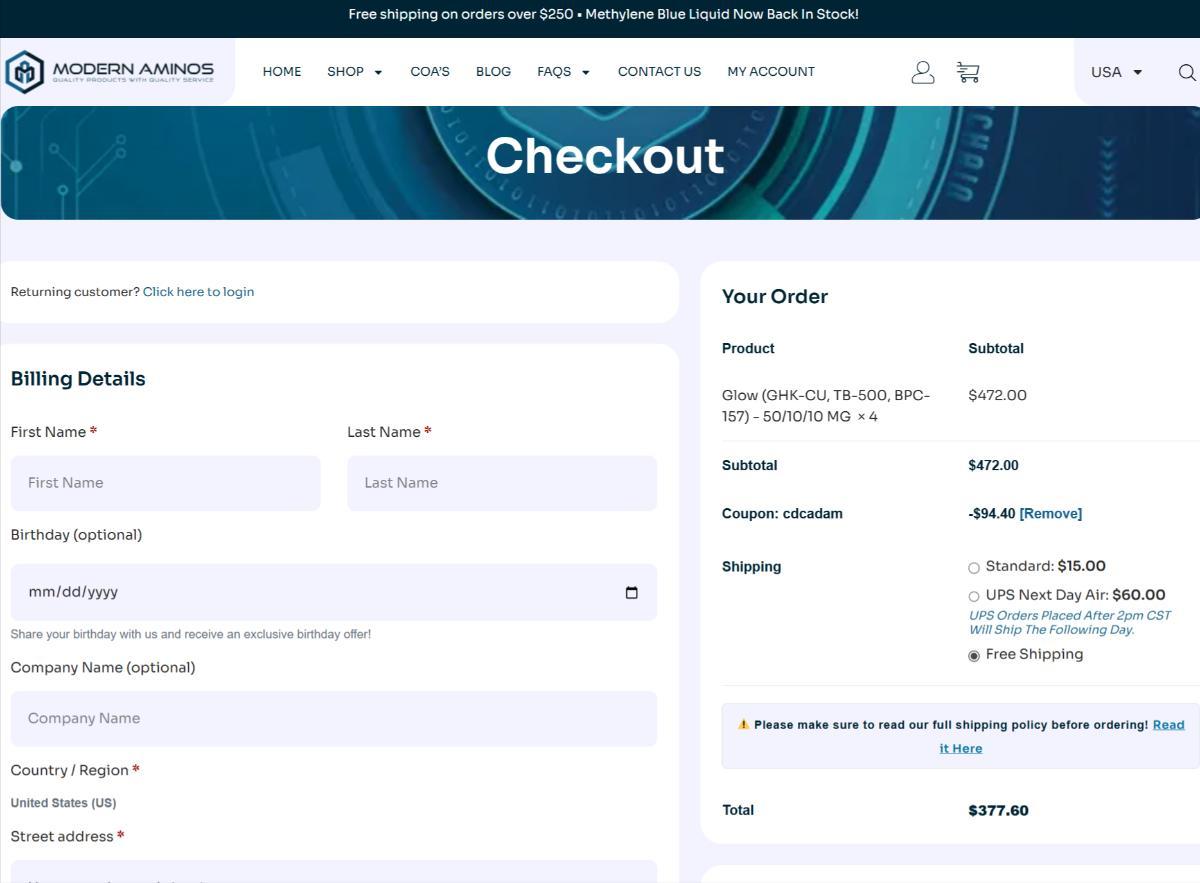
Task: Click into the First Name field
Action: pos(165,483)
